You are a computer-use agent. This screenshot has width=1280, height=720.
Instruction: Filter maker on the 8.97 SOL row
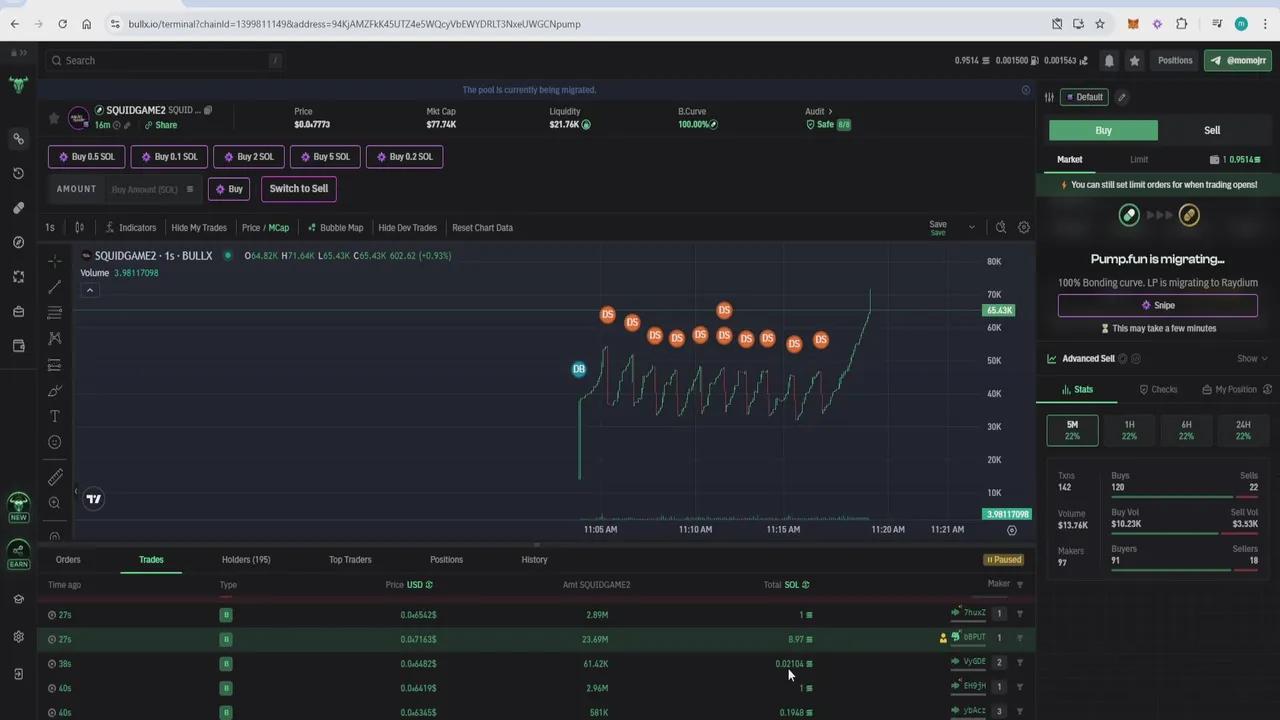point(1020,638)
